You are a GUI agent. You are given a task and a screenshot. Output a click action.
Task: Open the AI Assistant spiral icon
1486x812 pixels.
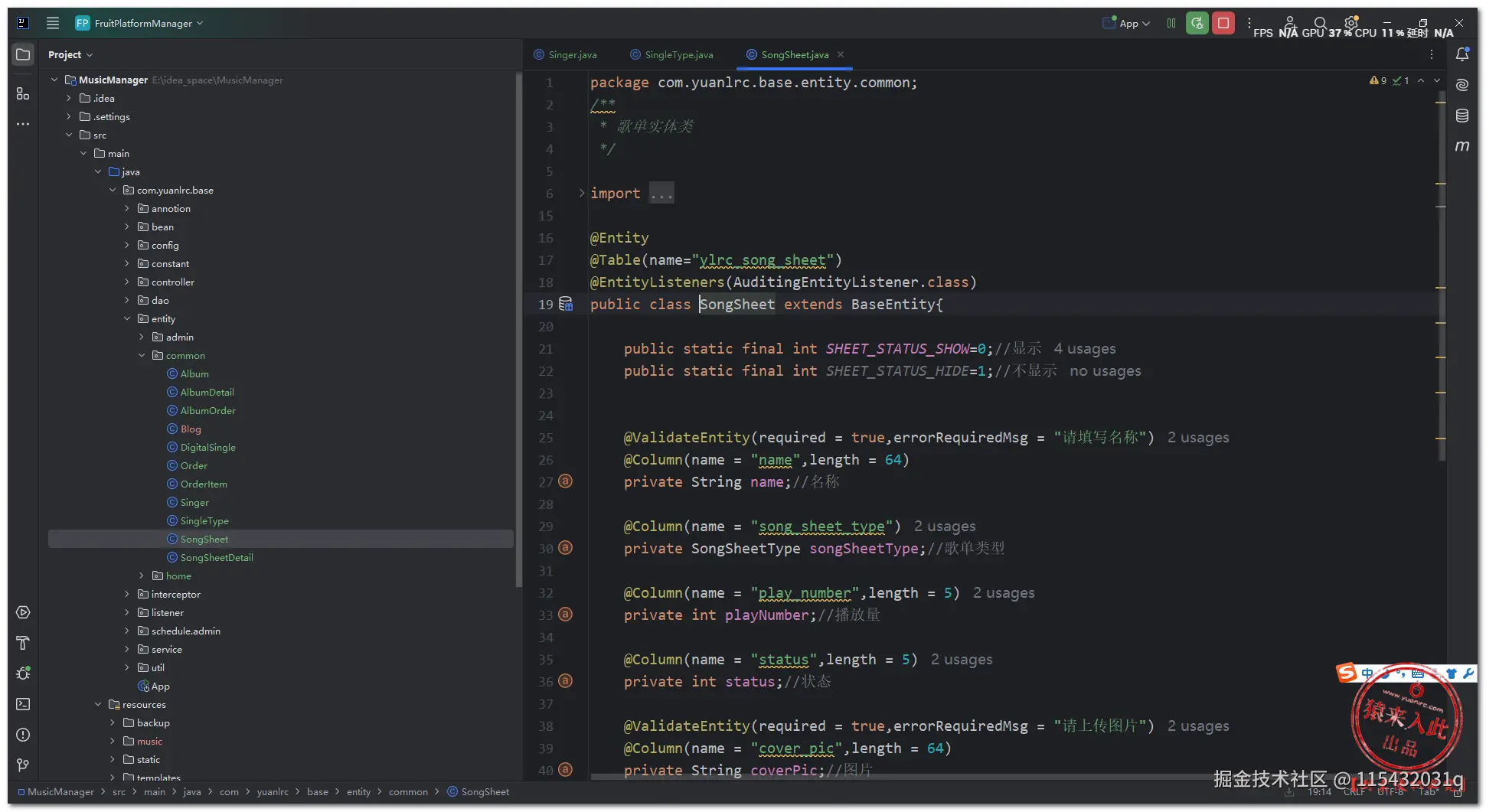click(1462, 85)
